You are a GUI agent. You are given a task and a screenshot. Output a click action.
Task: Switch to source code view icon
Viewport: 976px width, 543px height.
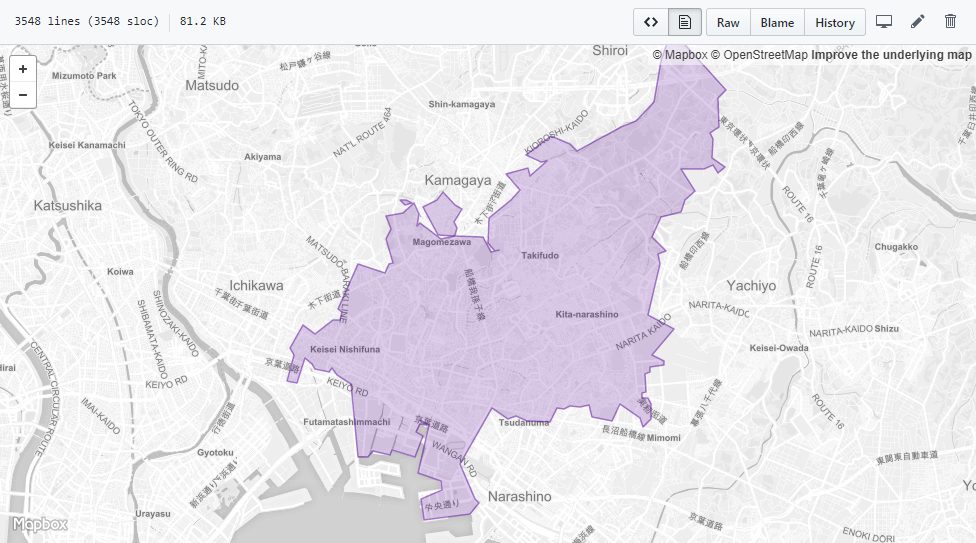pyautogui.click(x=651, y=22)
